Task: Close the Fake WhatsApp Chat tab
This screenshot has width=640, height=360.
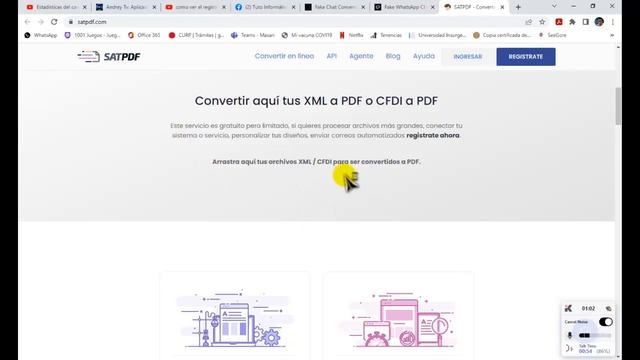Action: (x=433, y=7)
